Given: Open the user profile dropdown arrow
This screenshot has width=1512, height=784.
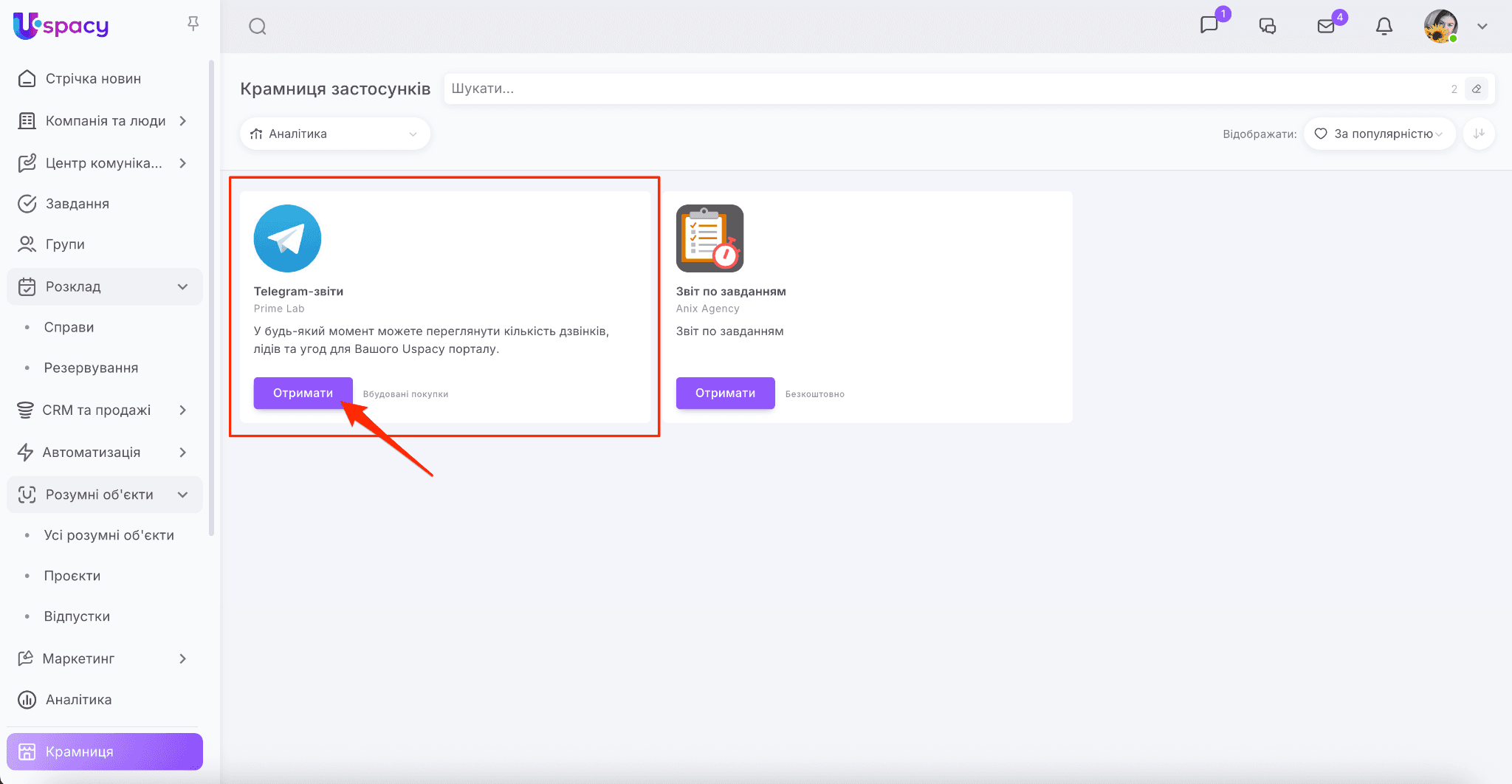Looking at the screenshot, I should pyautogui.click(x=1482, y=27).
